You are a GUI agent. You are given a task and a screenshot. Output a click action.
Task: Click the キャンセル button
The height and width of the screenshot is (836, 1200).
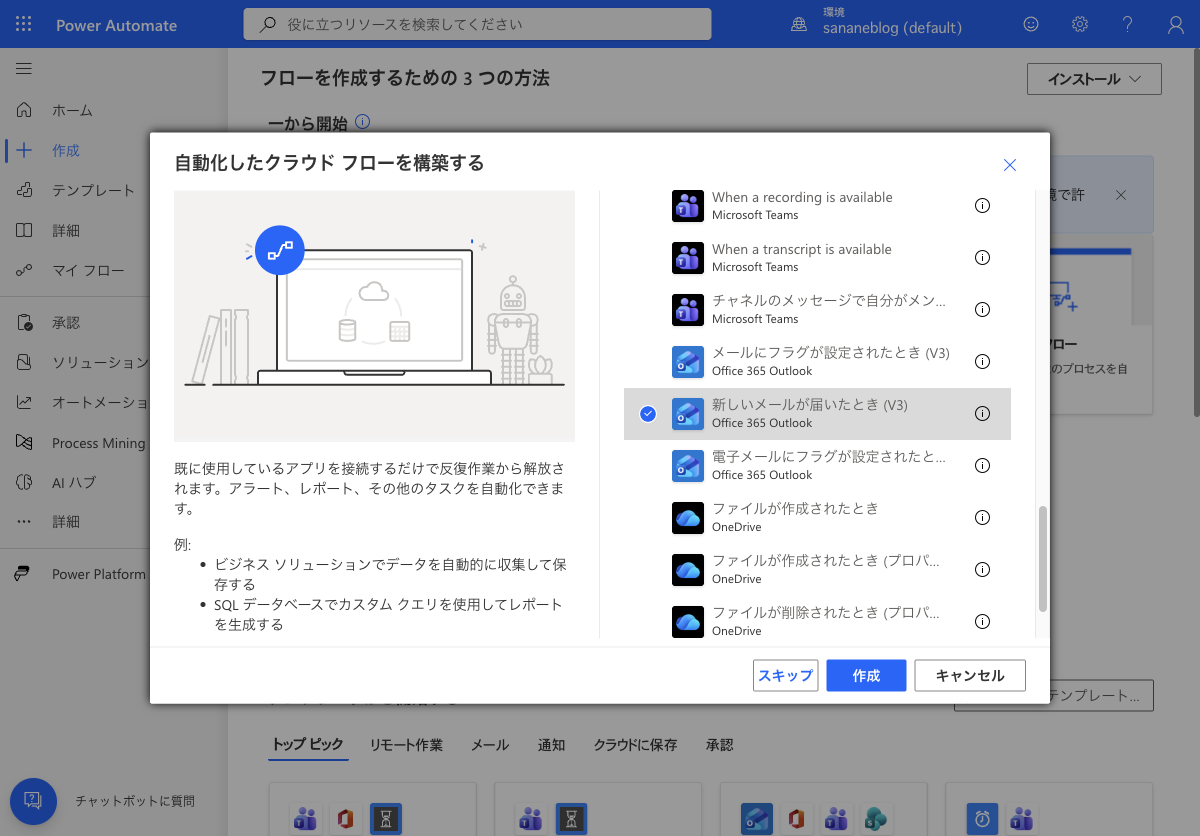(970, 675)
